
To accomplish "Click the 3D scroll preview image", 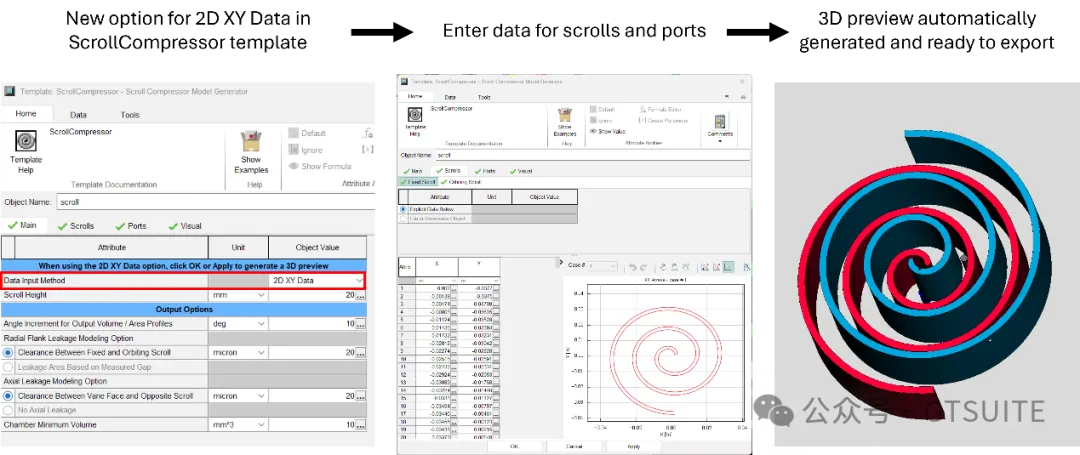I will pos(927,265).
